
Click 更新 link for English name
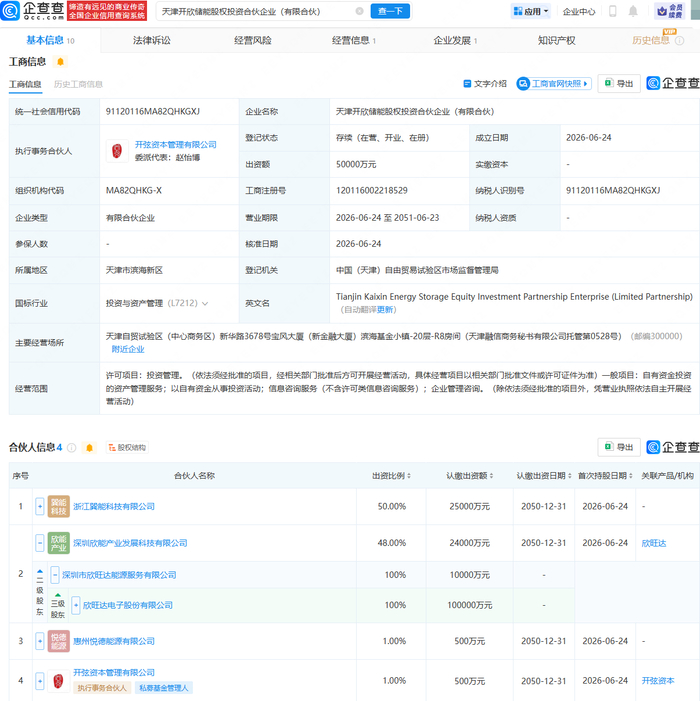pos(385,309)
